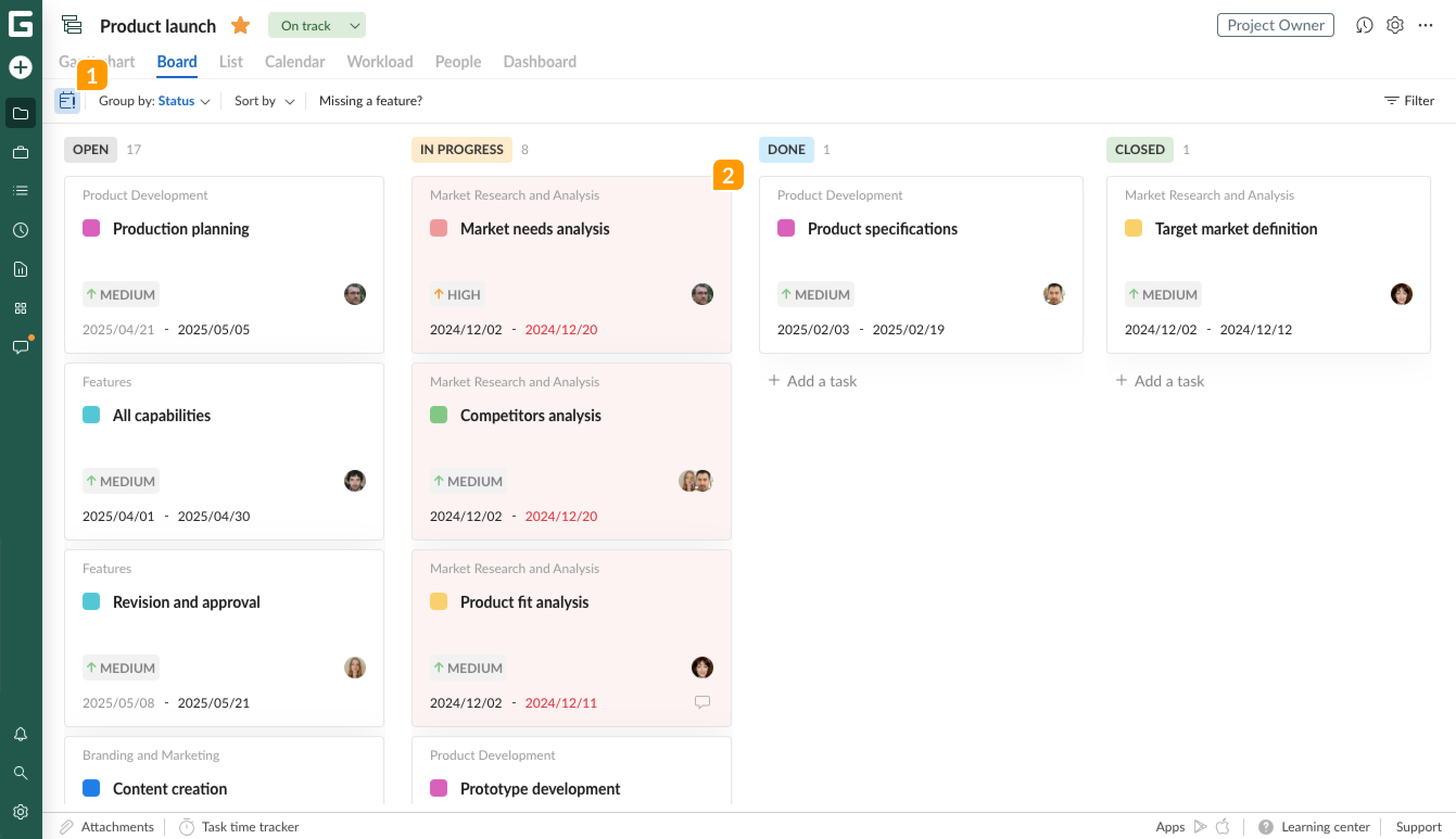Click the Project Owner button
The width and height of the screenshot is (1456, 839).
coord(1275,25)
